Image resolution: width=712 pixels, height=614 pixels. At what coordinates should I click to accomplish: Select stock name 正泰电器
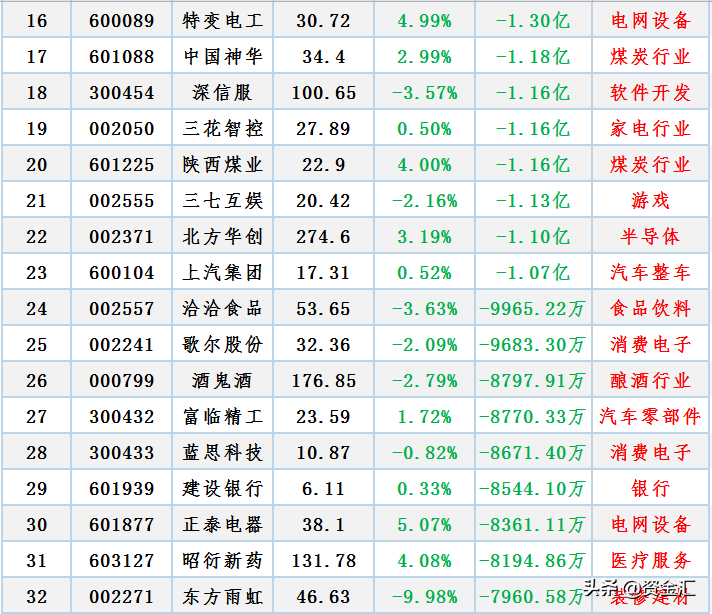pos(222,525)
